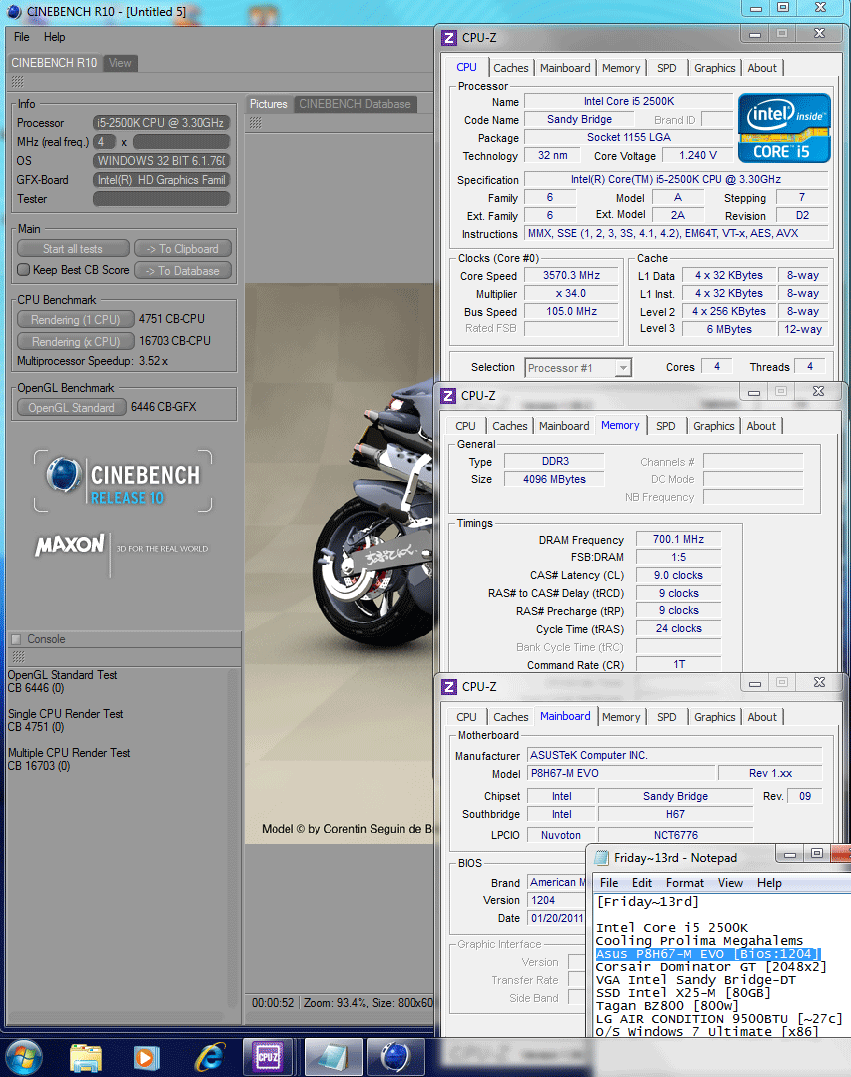
Task: Open the About tab in the Mainboard CPU-Z window
Action: pyautogui.click(x=762, y=717)
